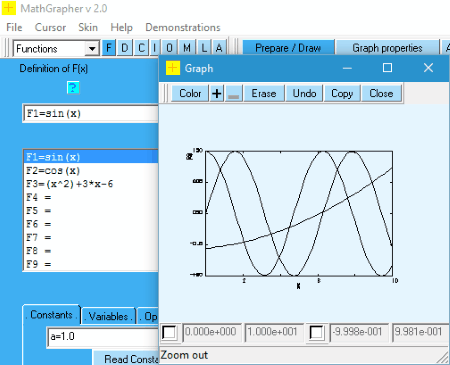This screenshot has width=450, height=365.
Task: Open the Cursor menu
Action: (x=50, y=27)
